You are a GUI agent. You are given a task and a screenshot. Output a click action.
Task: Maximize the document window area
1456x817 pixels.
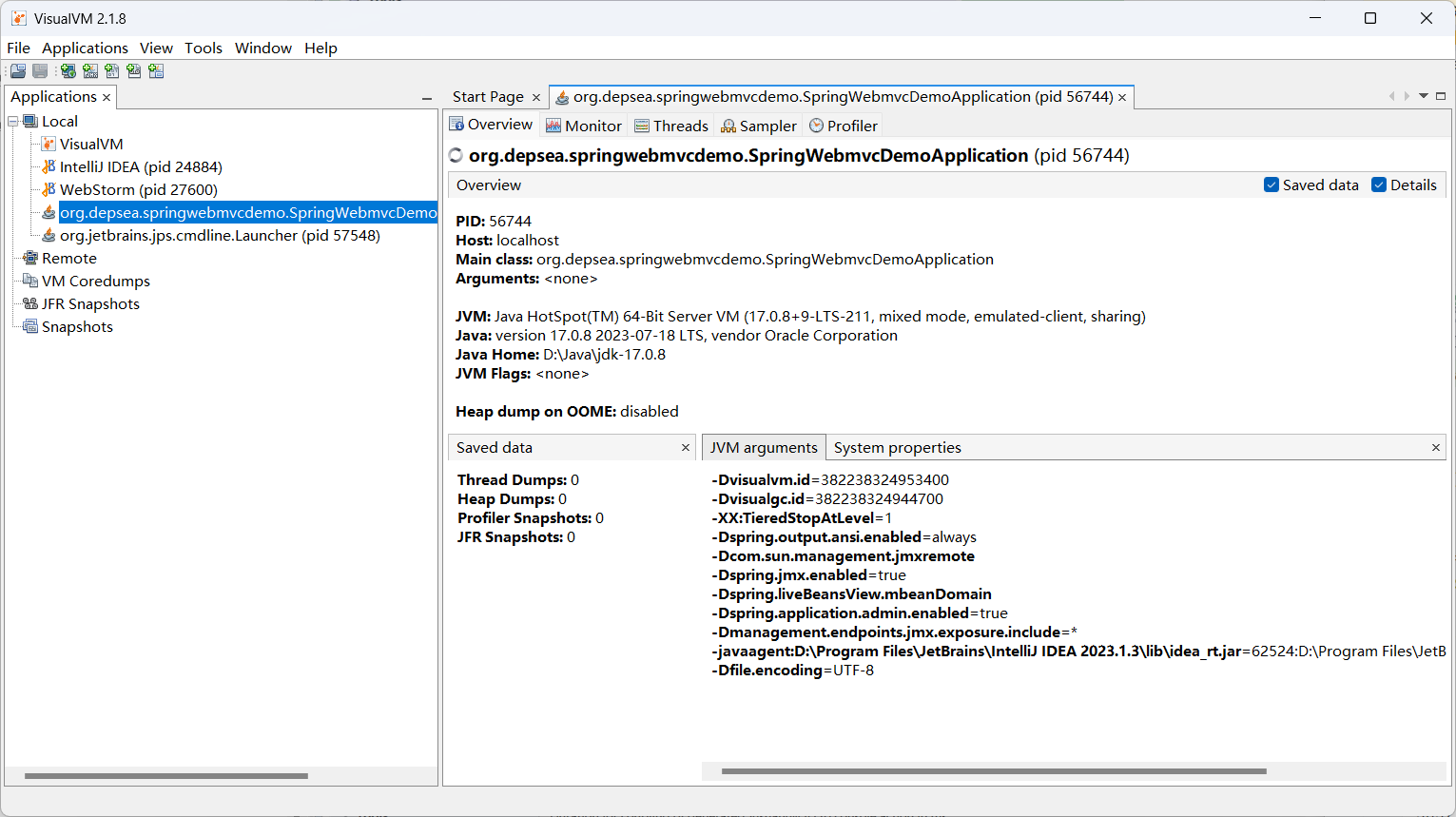[1441, 96]
